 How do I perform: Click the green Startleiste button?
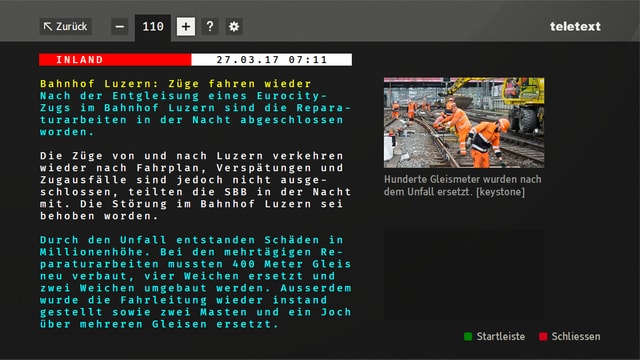(494, 336)
